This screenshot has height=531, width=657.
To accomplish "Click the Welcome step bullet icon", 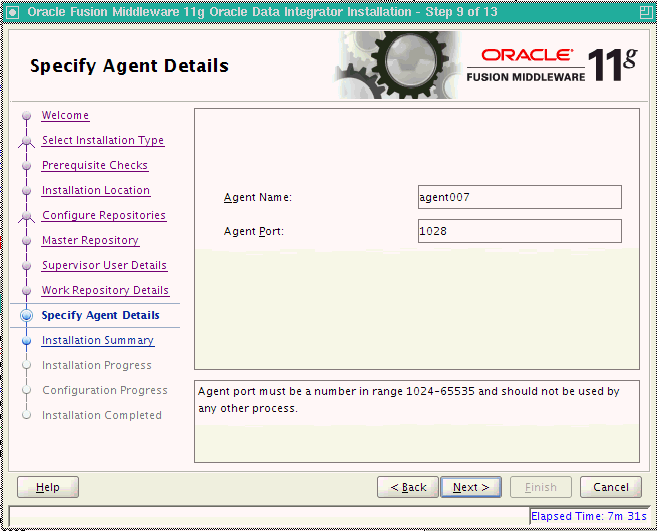I will [26, 115].
